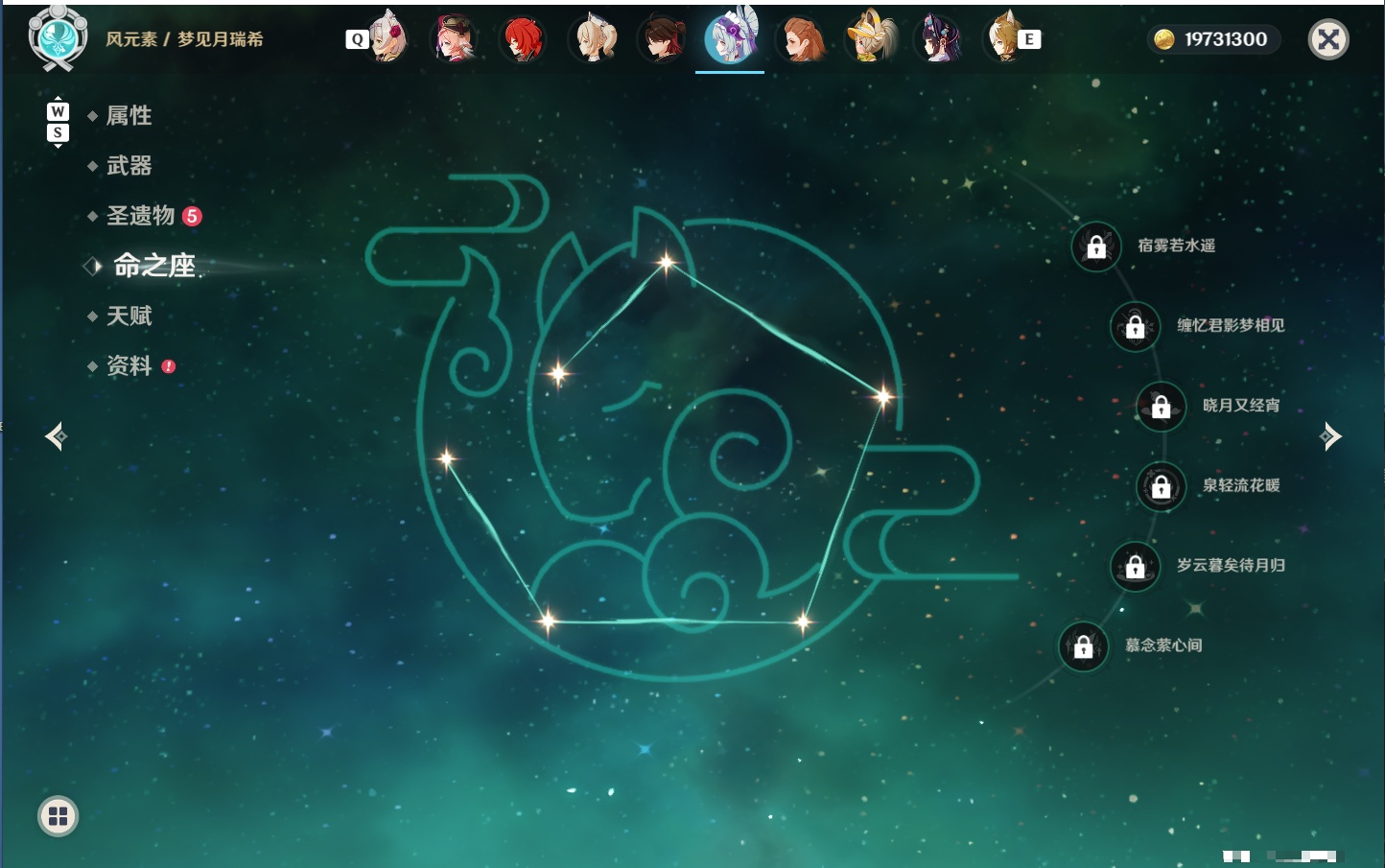
Task: Select the red-haired character portrait
Action: point(524,39)
